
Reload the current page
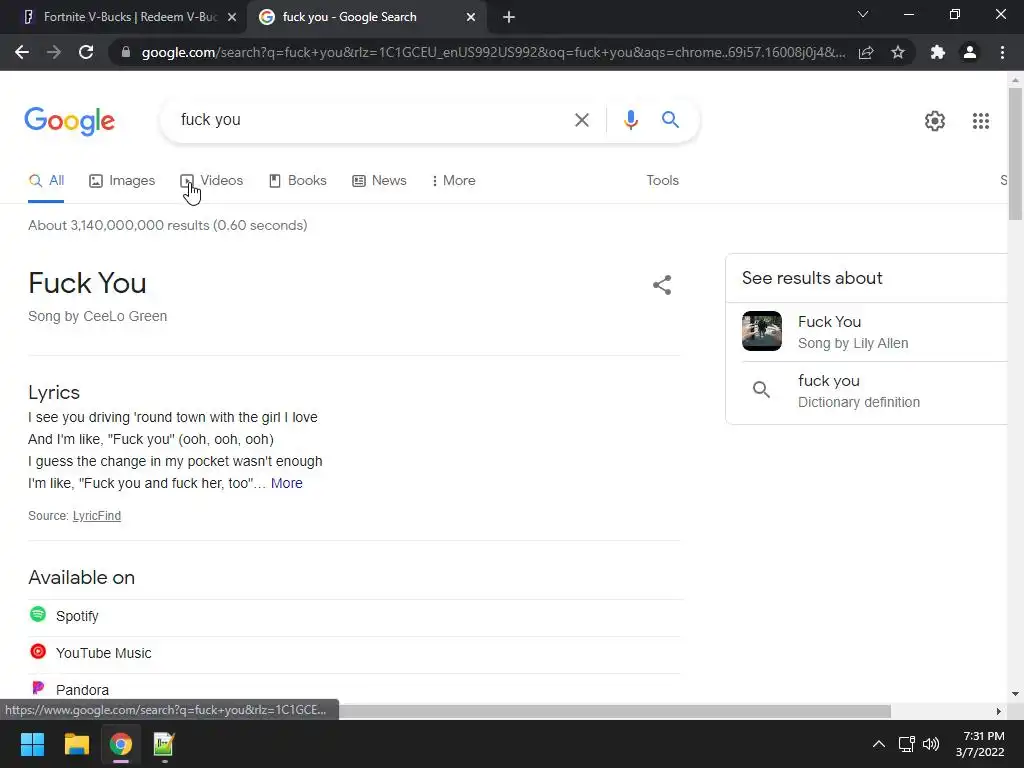pyautogui.click(x=86, y=52)
